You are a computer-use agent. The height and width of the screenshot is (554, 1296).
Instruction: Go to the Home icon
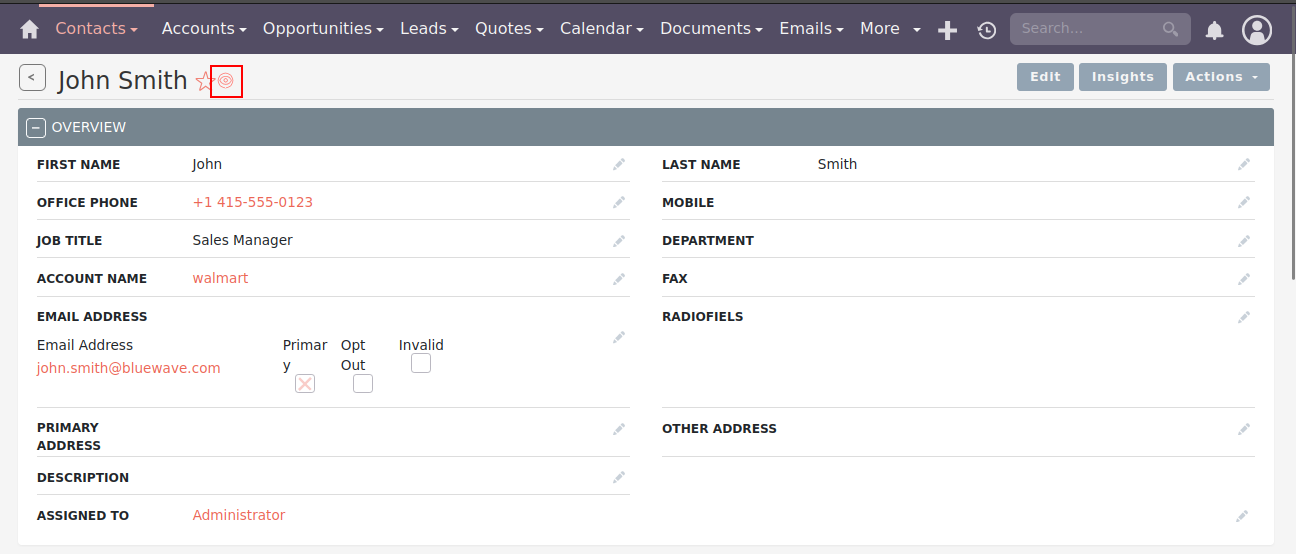[x=30, y=30]
